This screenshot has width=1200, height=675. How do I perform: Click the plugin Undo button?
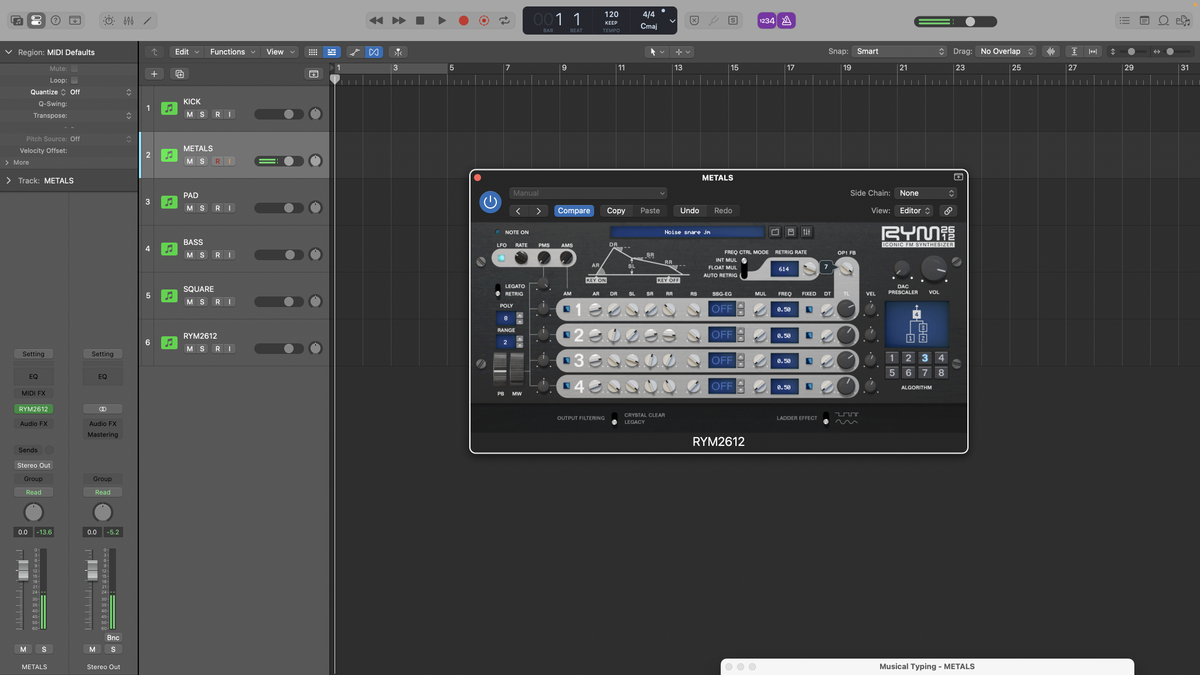tap(690, 211)
